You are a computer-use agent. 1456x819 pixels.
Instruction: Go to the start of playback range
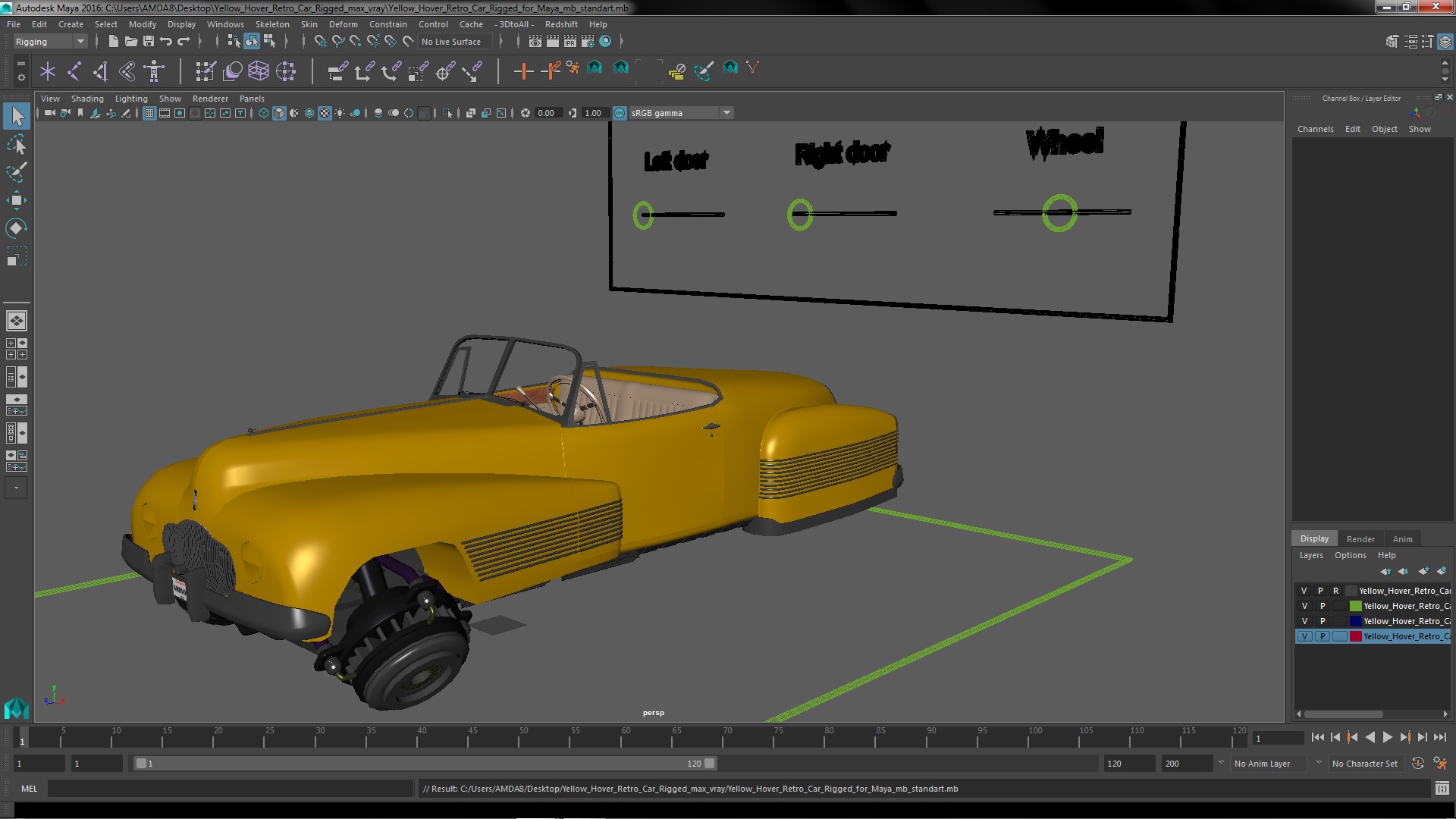pyautogui.click(x=1317, y=737)
